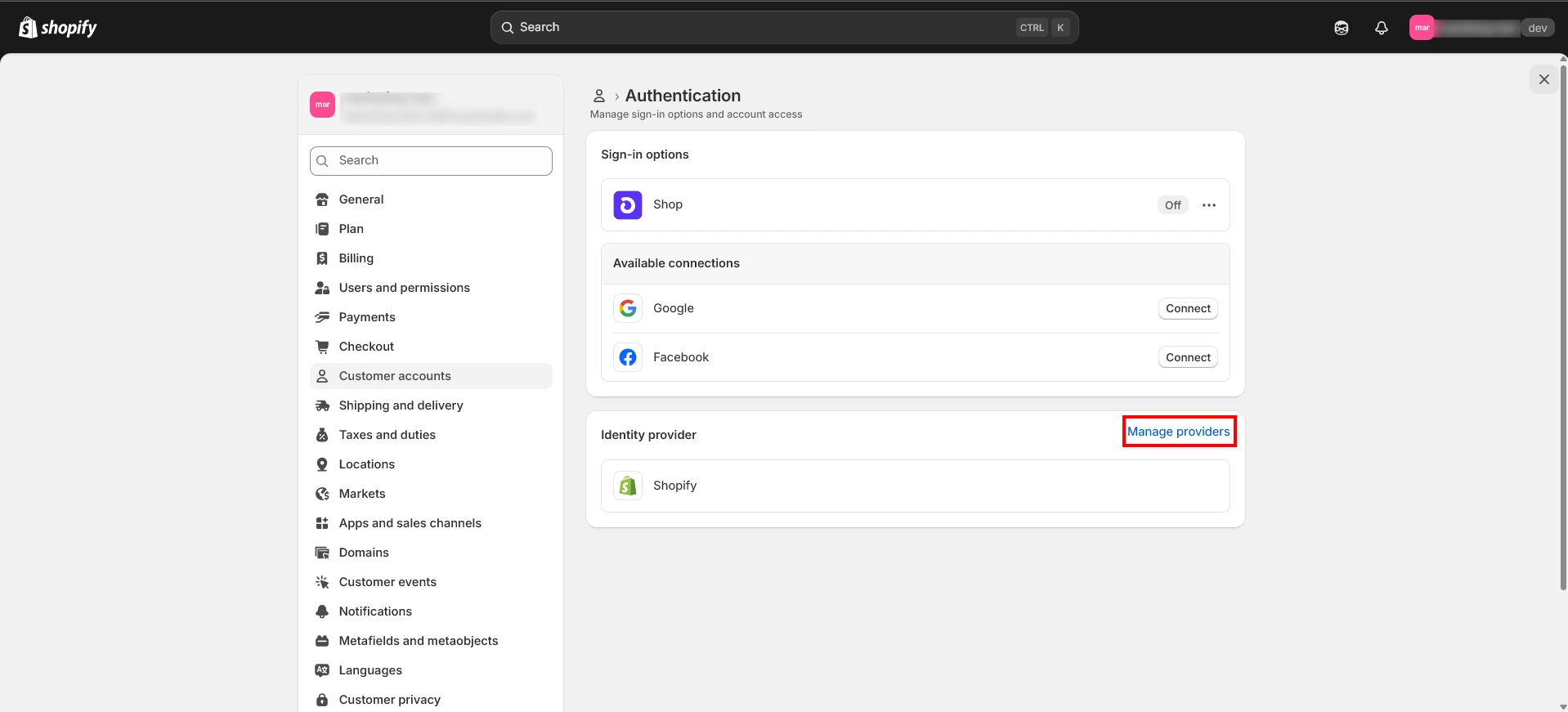The height and width of the screenshot is (712, 1568).
Task: Click the Authentication page heading
Action: pos(683,96)
